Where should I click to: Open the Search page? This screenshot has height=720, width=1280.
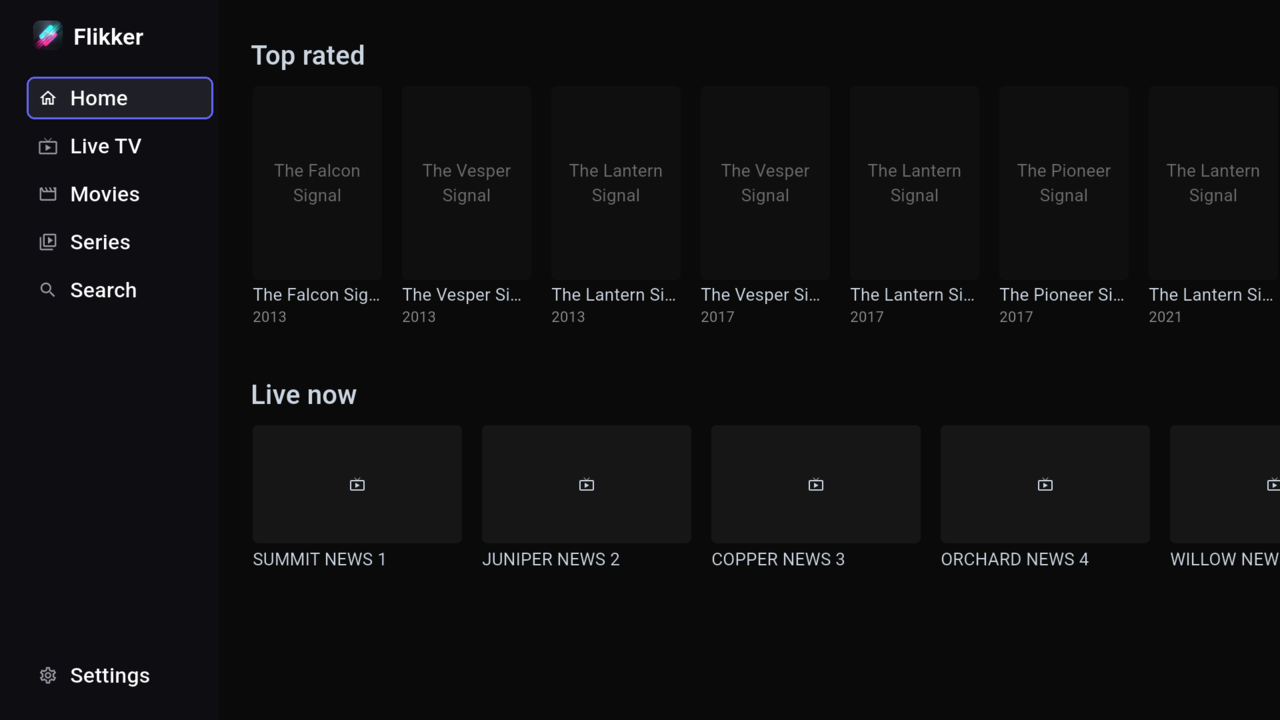(x=120, y=290)
